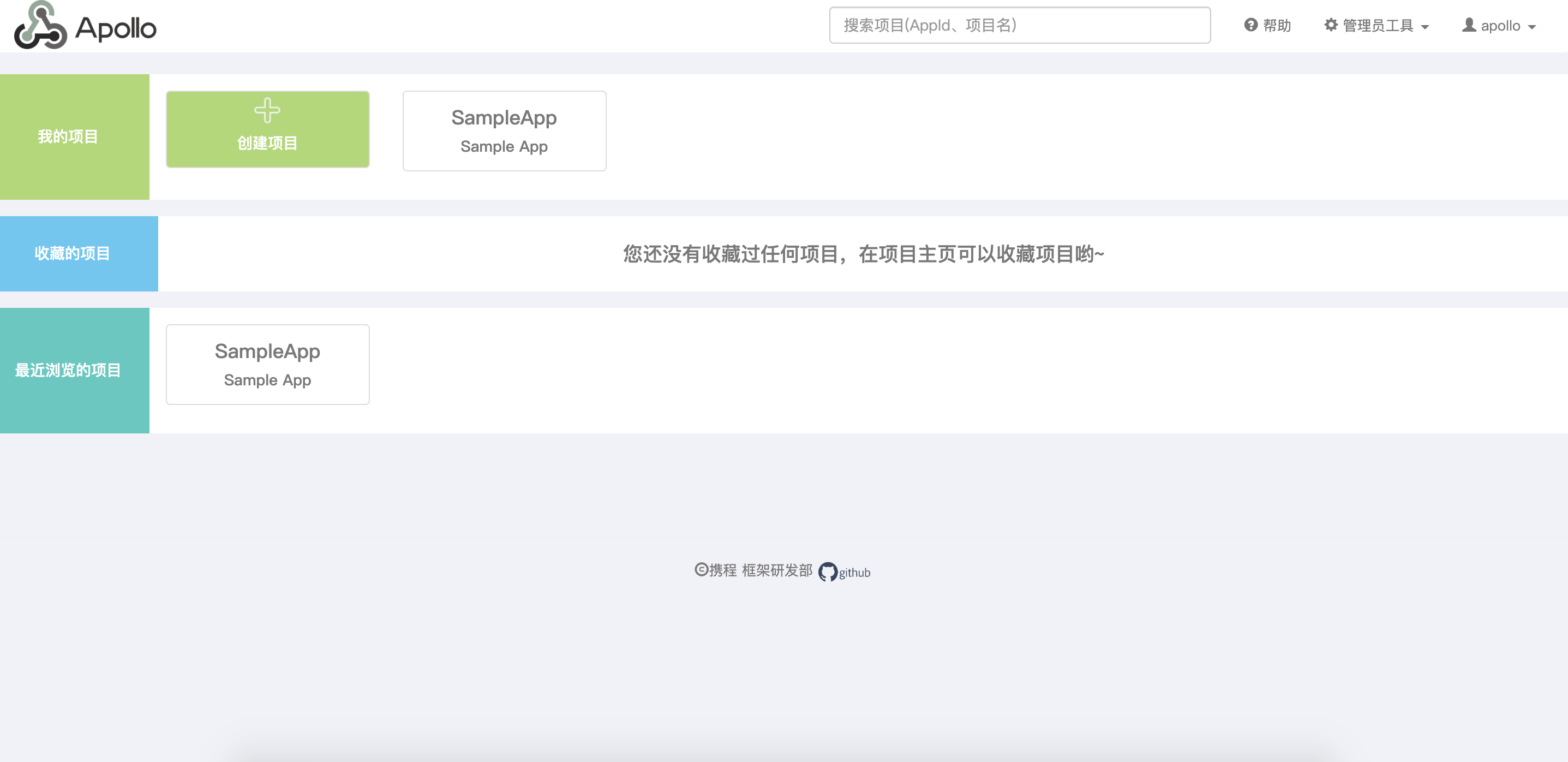1568x762 pixels.
Task: Open the SampleApp project under 我的项目
Action: tap(504, 130)
